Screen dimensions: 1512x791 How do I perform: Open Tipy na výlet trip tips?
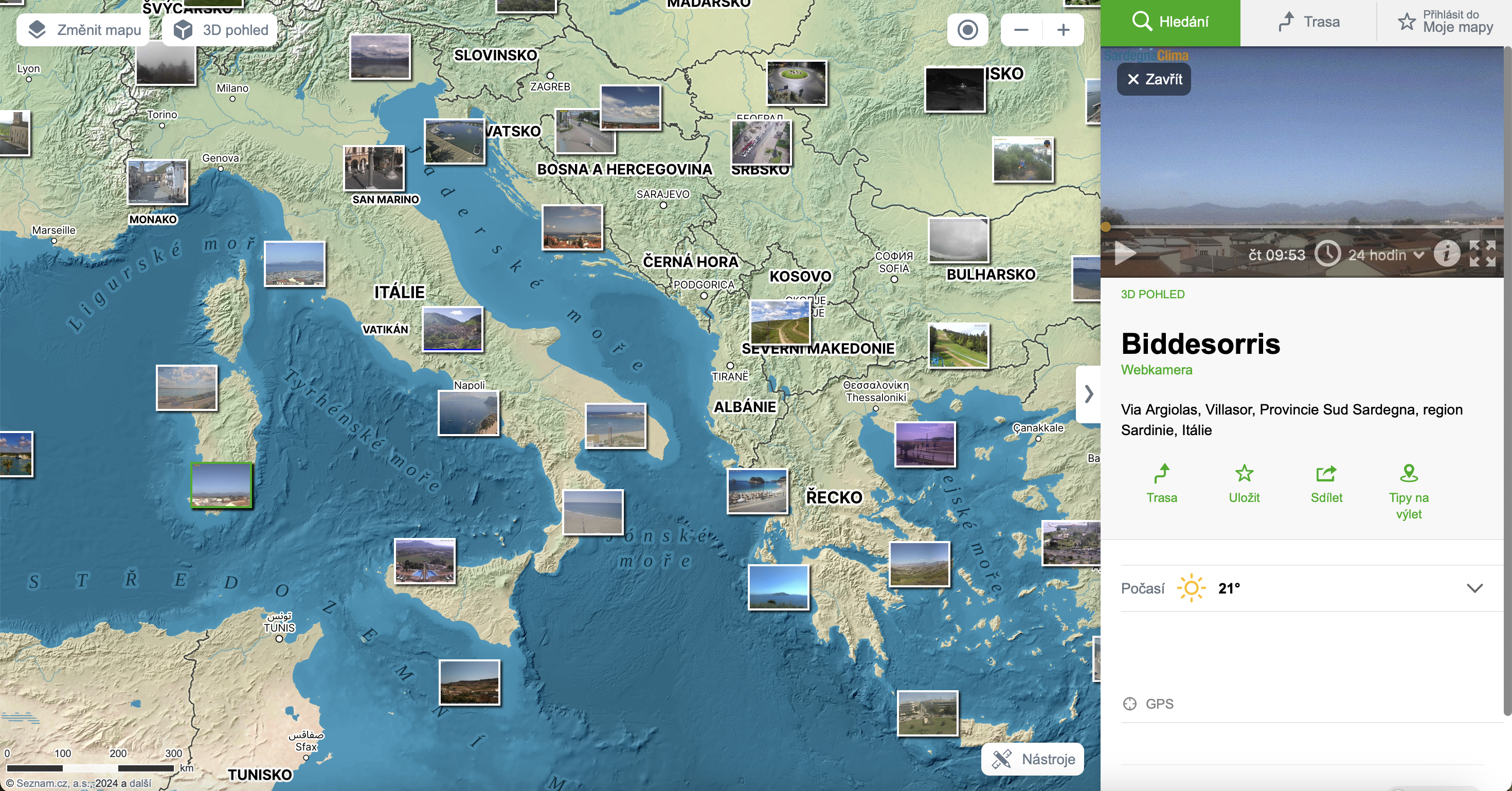[x=1408, y=473]
